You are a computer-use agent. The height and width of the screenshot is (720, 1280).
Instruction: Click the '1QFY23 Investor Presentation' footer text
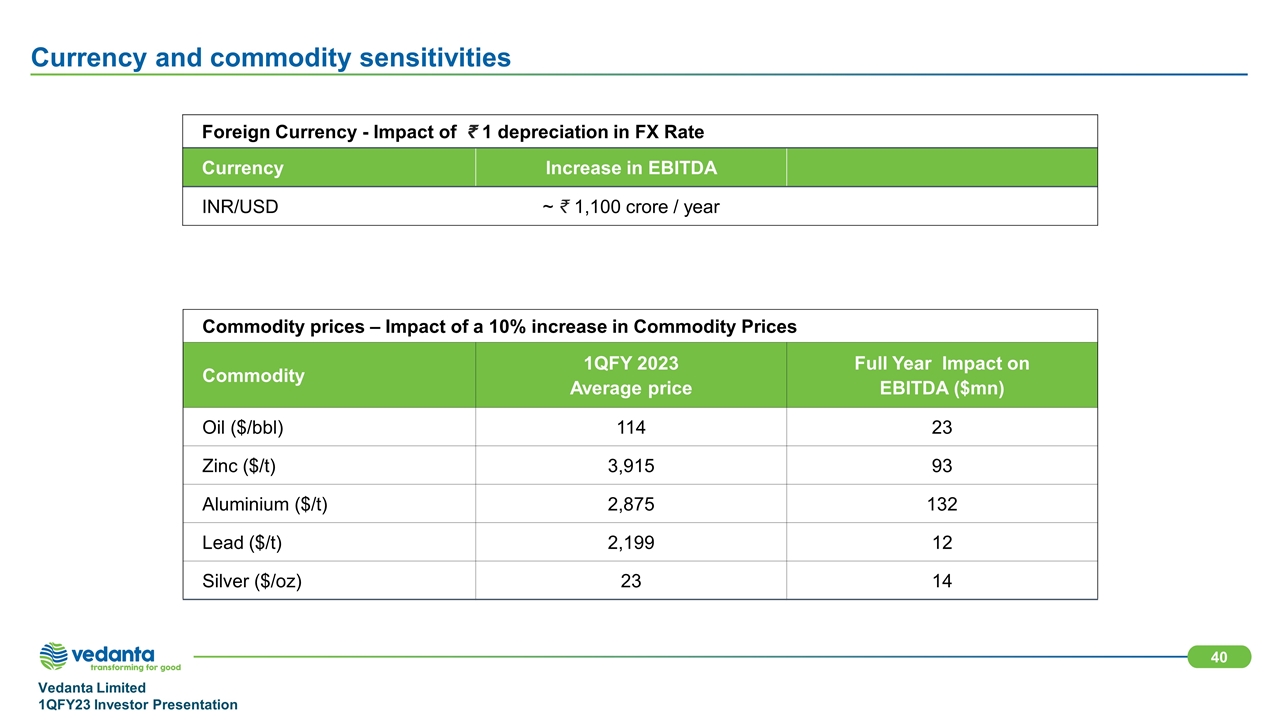point(138,705)
